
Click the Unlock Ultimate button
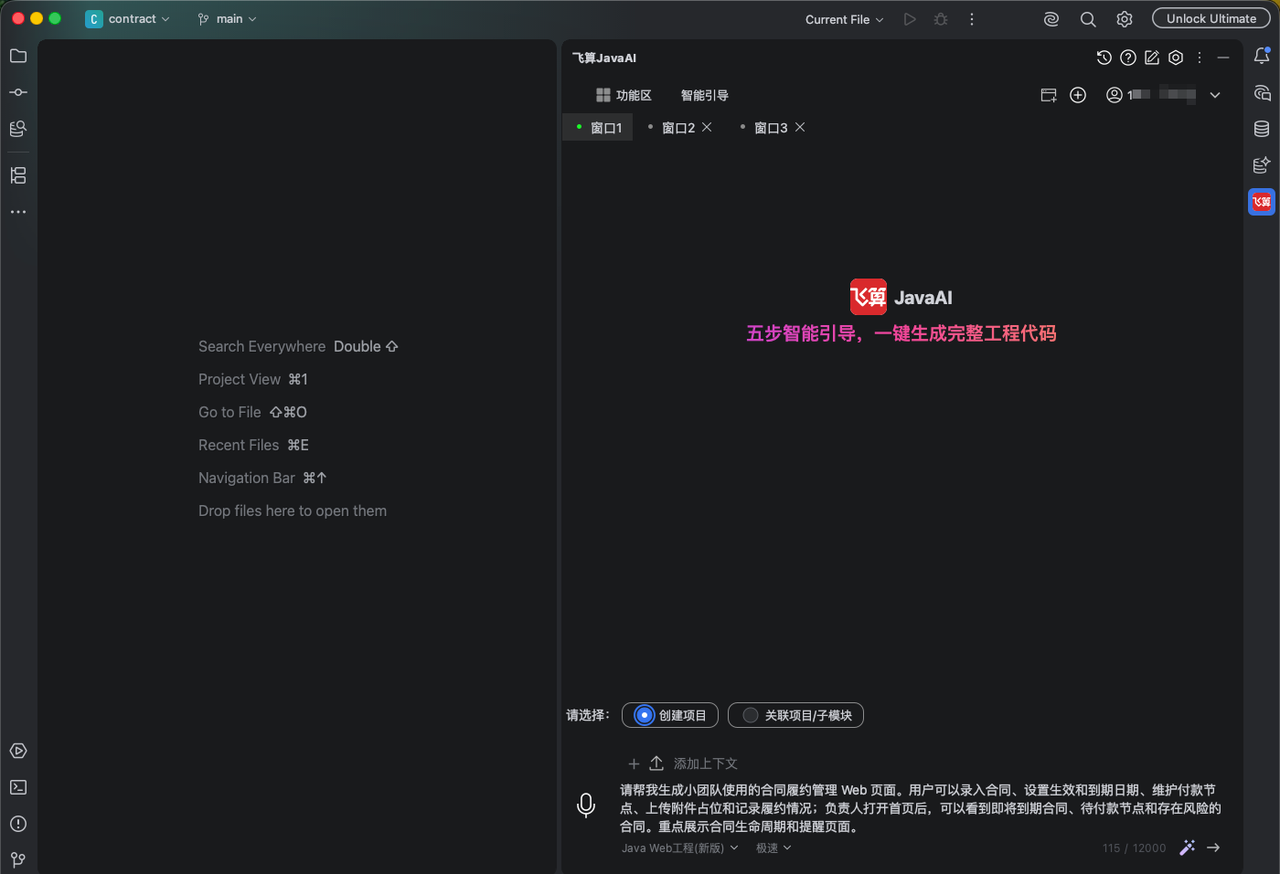click(1211, 18)
